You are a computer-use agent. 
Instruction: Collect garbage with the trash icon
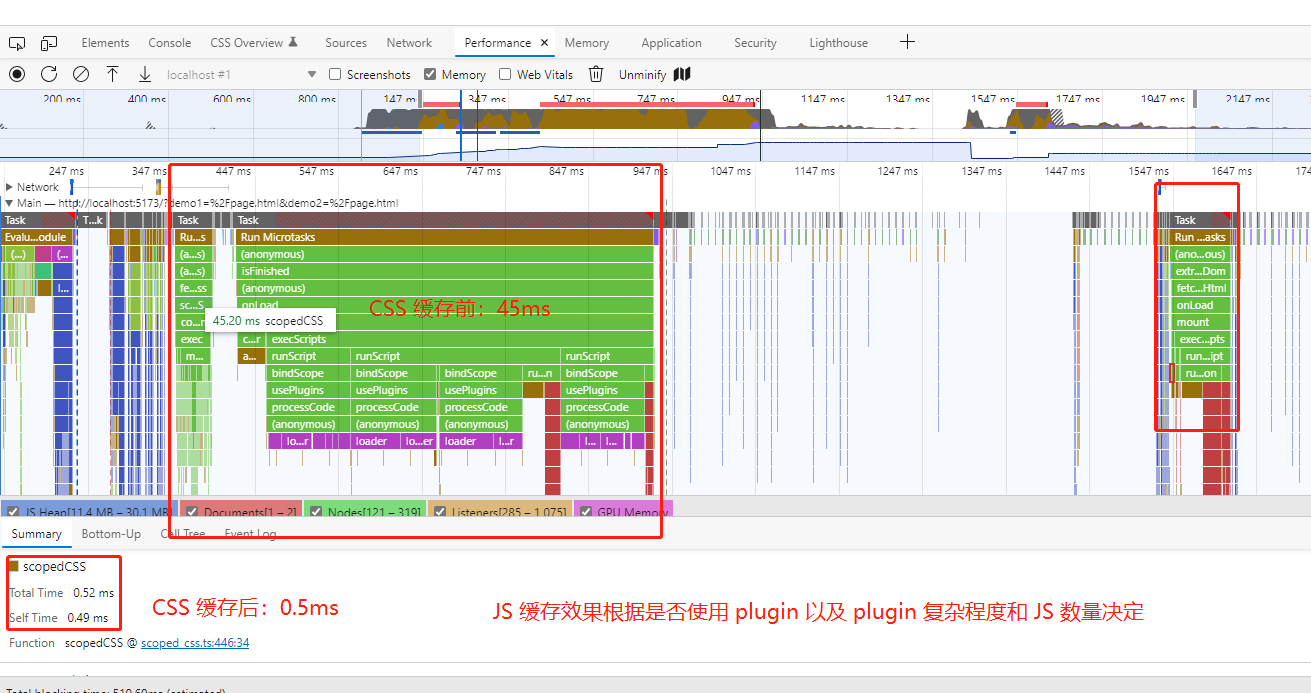coord(596,74)
